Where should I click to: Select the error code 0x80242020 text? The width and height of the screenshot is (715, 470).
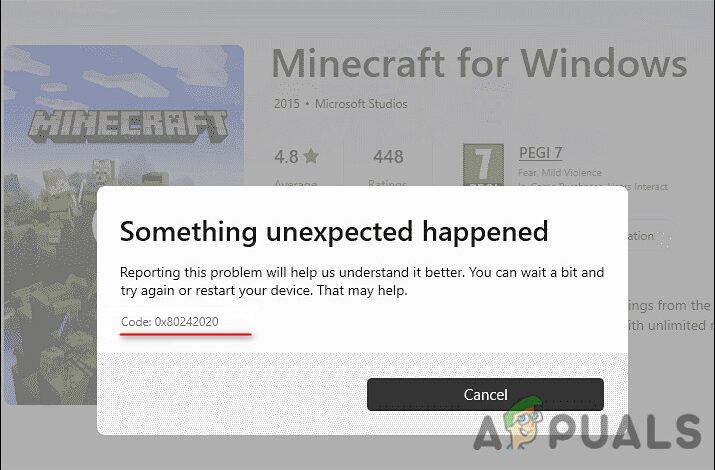point(187,322)
